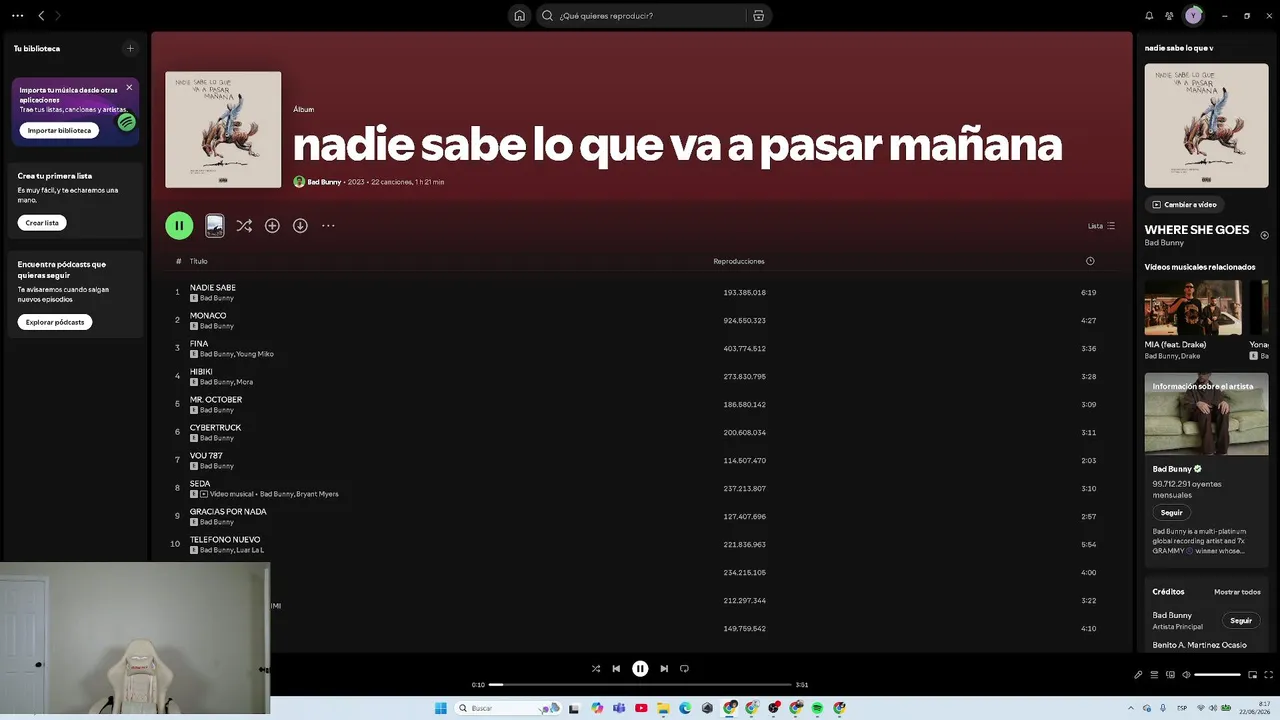Select the track MR. OCTOBER
Viewport: 1280px width, 720px height.
pyautogui.click(x=216, y=400)
